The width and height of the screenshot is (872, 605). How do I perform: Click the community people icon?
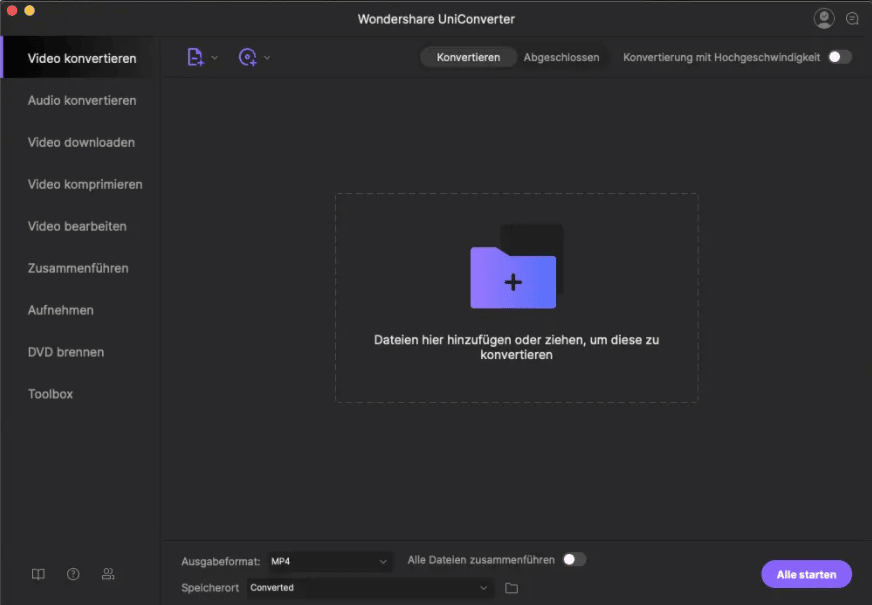(108, 574)
